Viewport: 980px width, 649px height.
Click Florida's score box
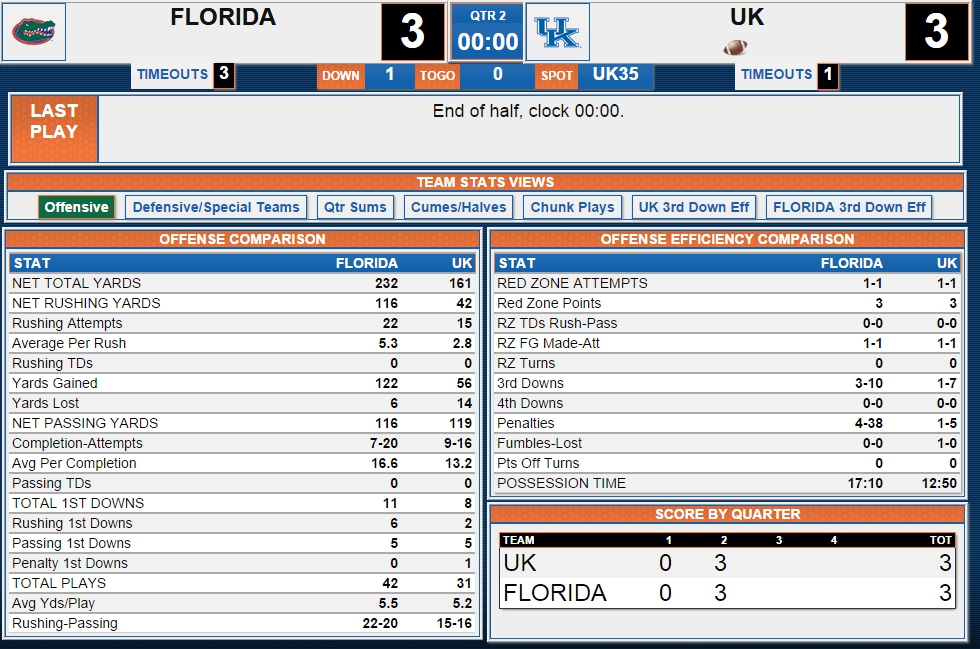(x=412, y=31)
